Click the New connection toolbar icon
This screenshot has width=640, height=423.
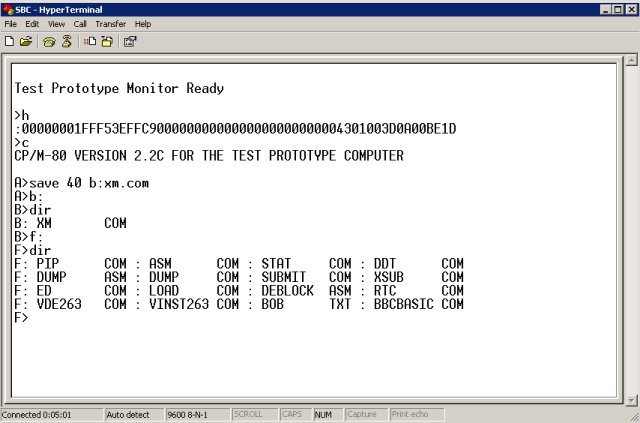pyautogui.click(x=9, y=41)
